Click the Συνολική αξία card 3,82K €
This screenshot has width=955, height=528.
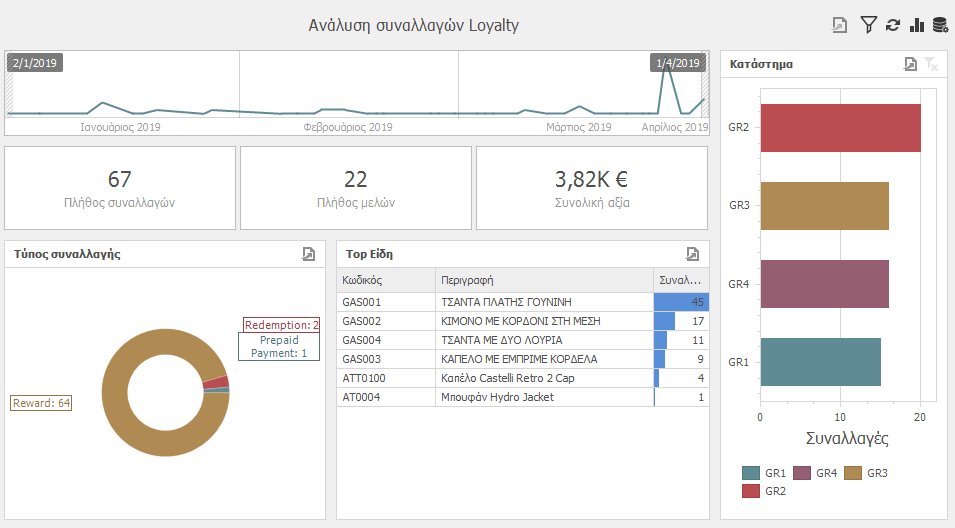coord(592,188)
